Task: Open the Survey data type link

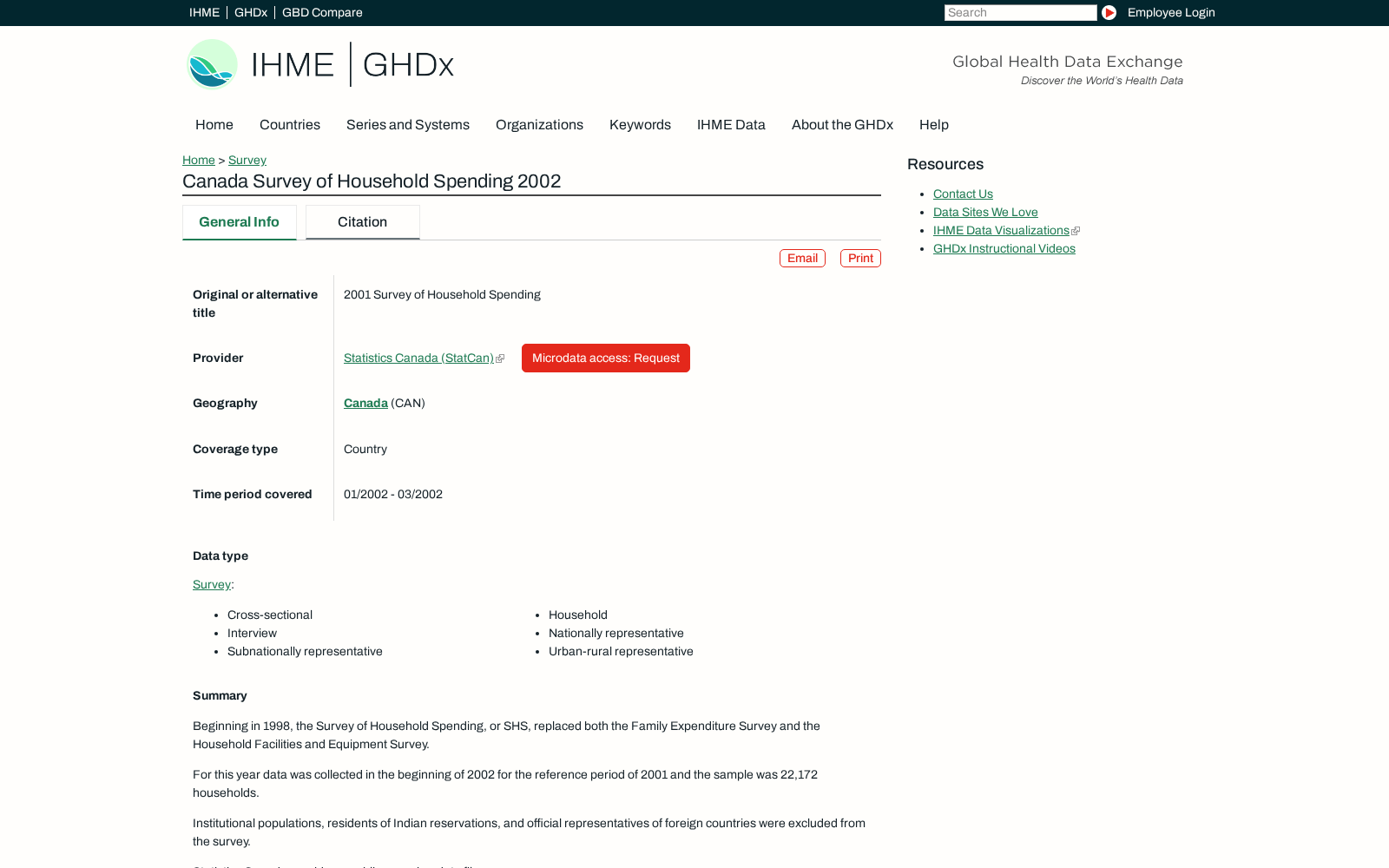Action: pos(212,584)
